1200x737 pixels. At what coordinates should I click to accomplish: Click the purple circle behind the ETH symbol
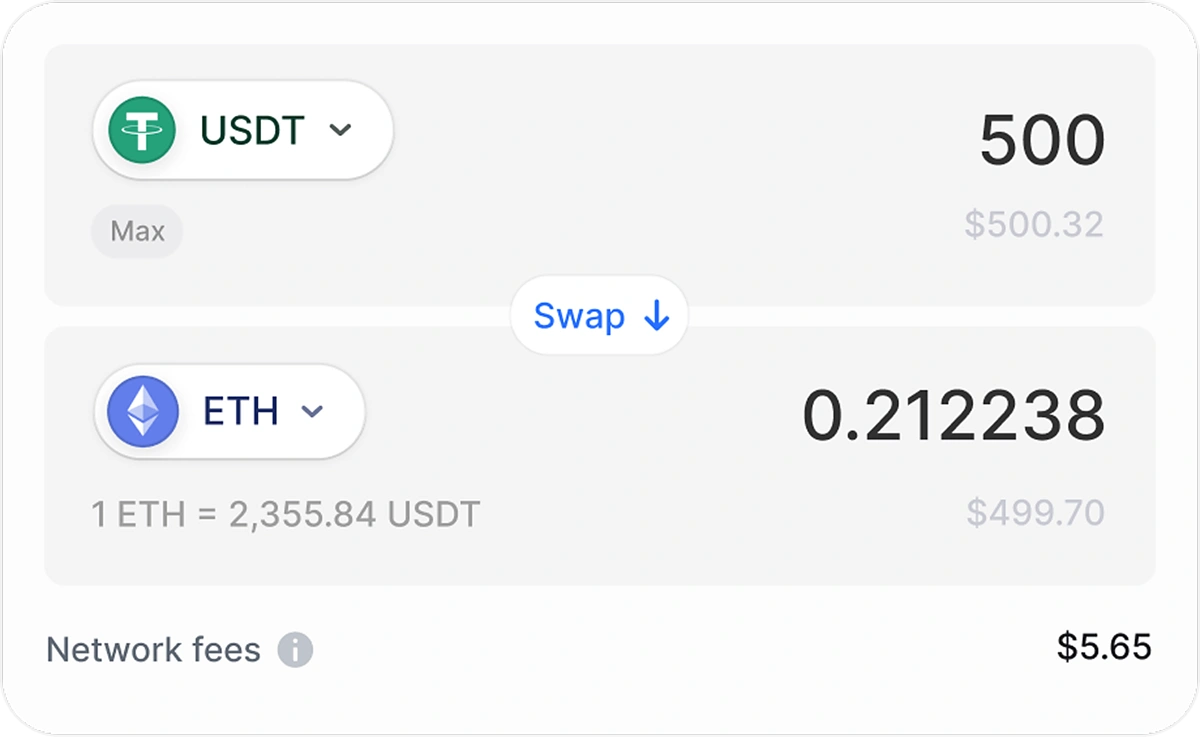pyautogui.click(x=143, y=411)
